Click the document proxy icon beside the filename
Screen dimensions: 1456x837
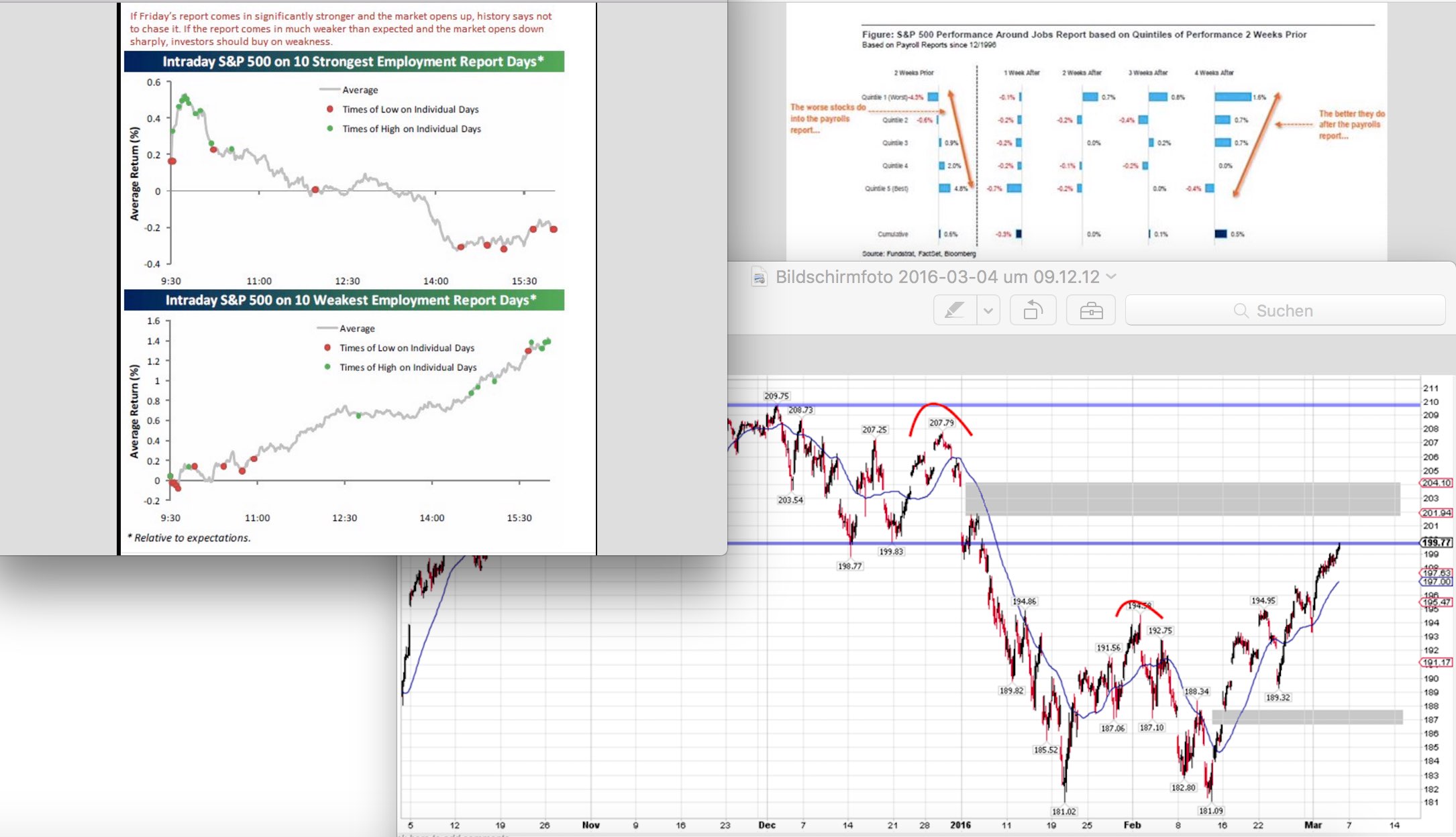[758, 276]
